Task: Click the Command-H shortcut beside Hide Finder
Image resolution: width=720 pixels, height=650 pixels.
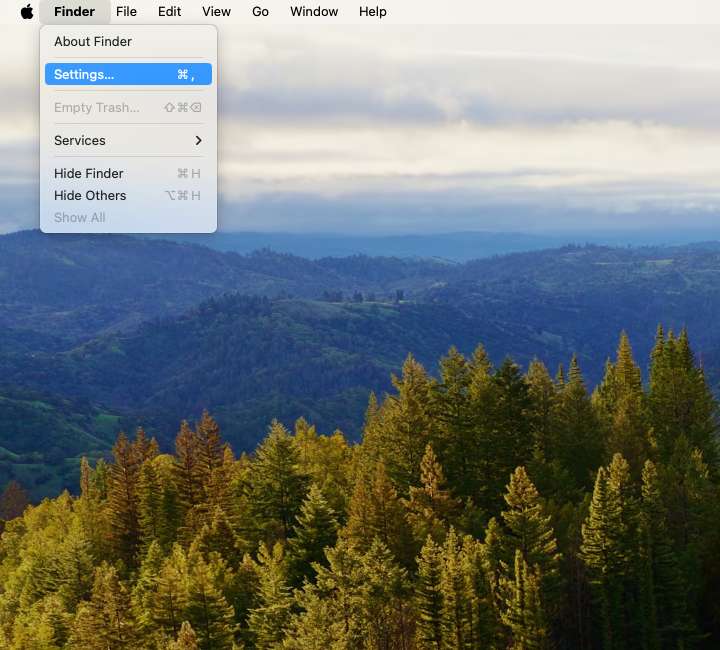Action: pos(188,173)
